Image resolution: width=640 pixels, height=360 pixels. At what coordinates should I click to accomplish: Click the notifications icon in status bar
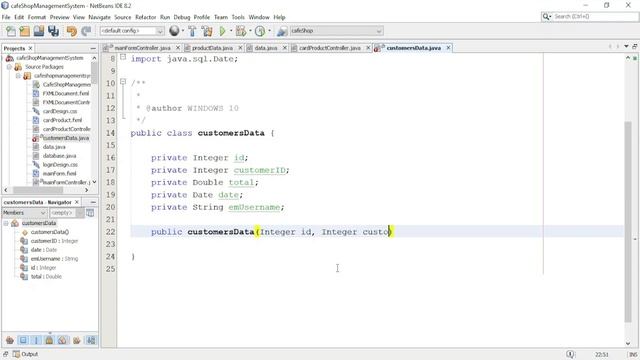(x=570, y=354)
